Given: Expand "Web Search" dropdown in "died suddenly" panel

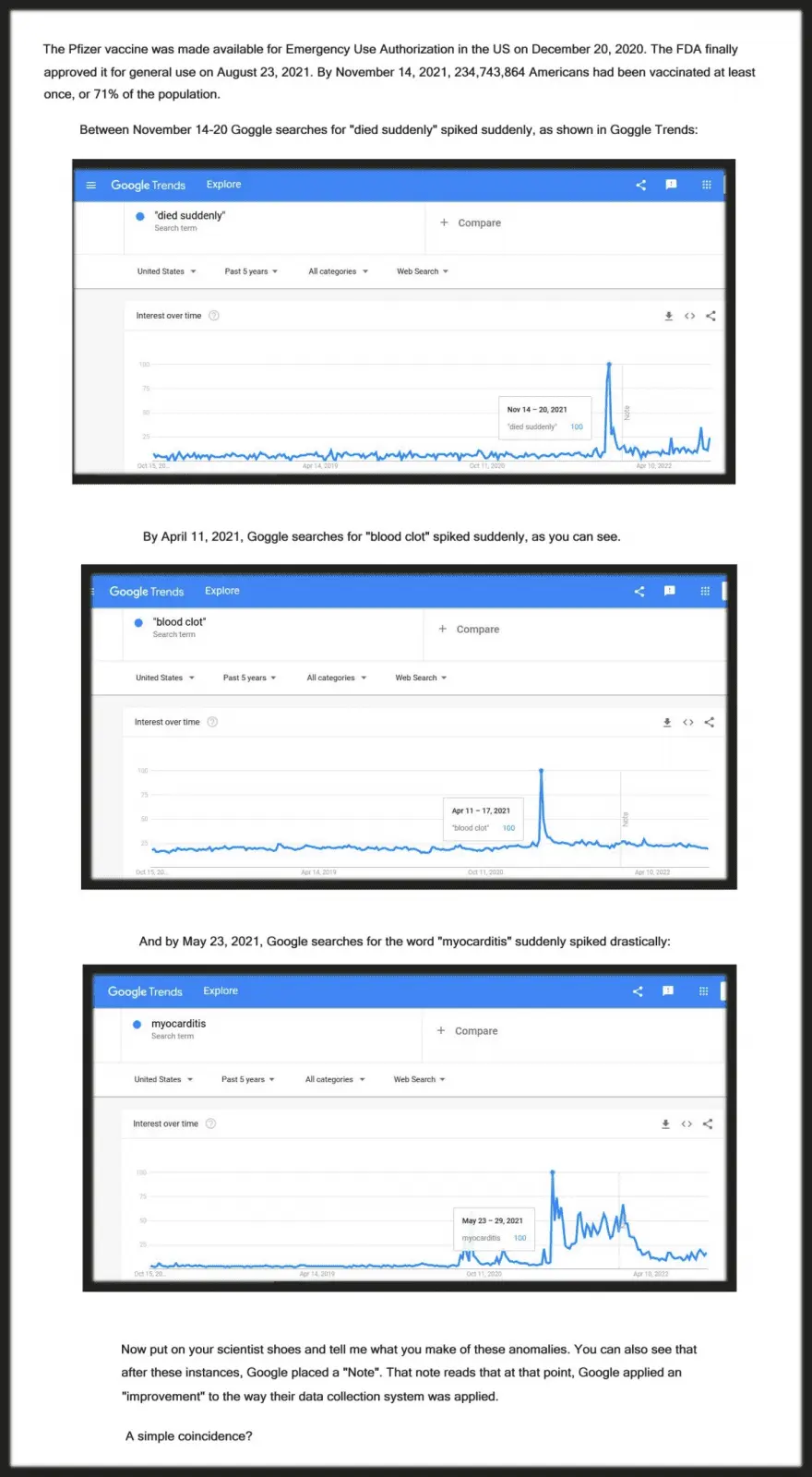Looking at the screenshot, I should click(x=423, y=271).
